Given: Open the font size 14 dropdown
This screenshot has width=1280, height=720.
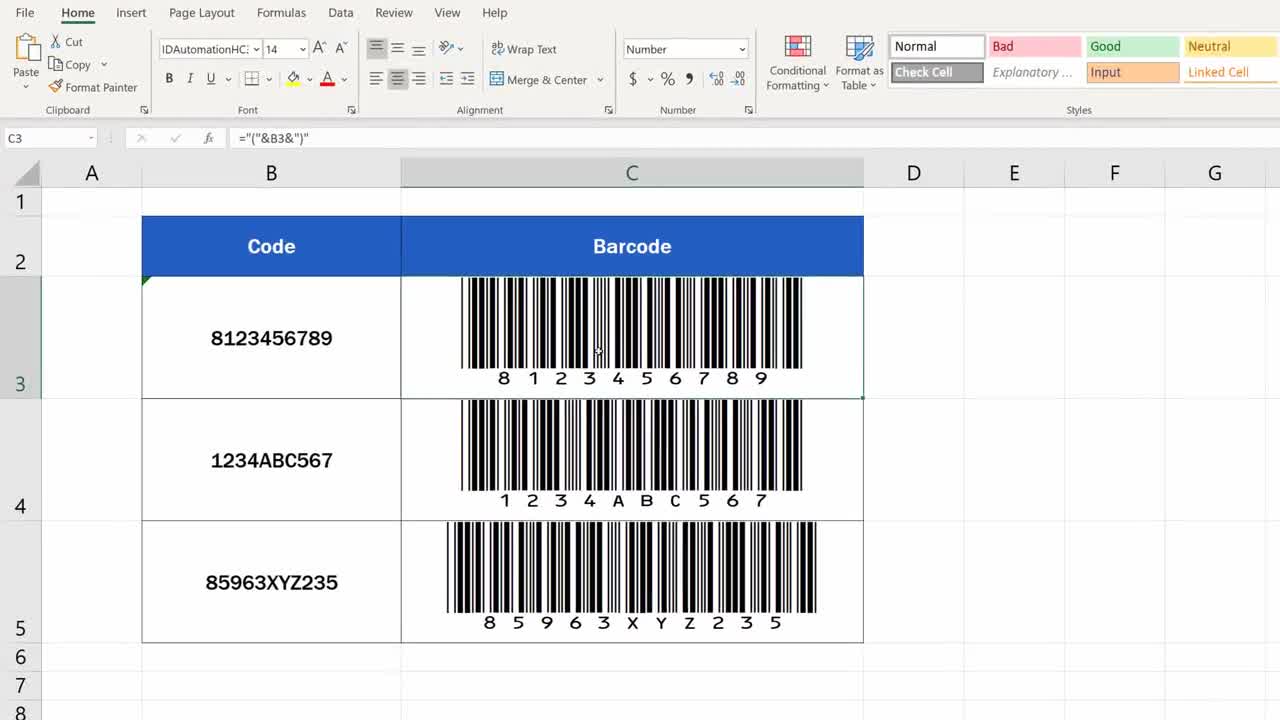Looking at the screenshot, I should pyautogui.click(x=302, y=49).
